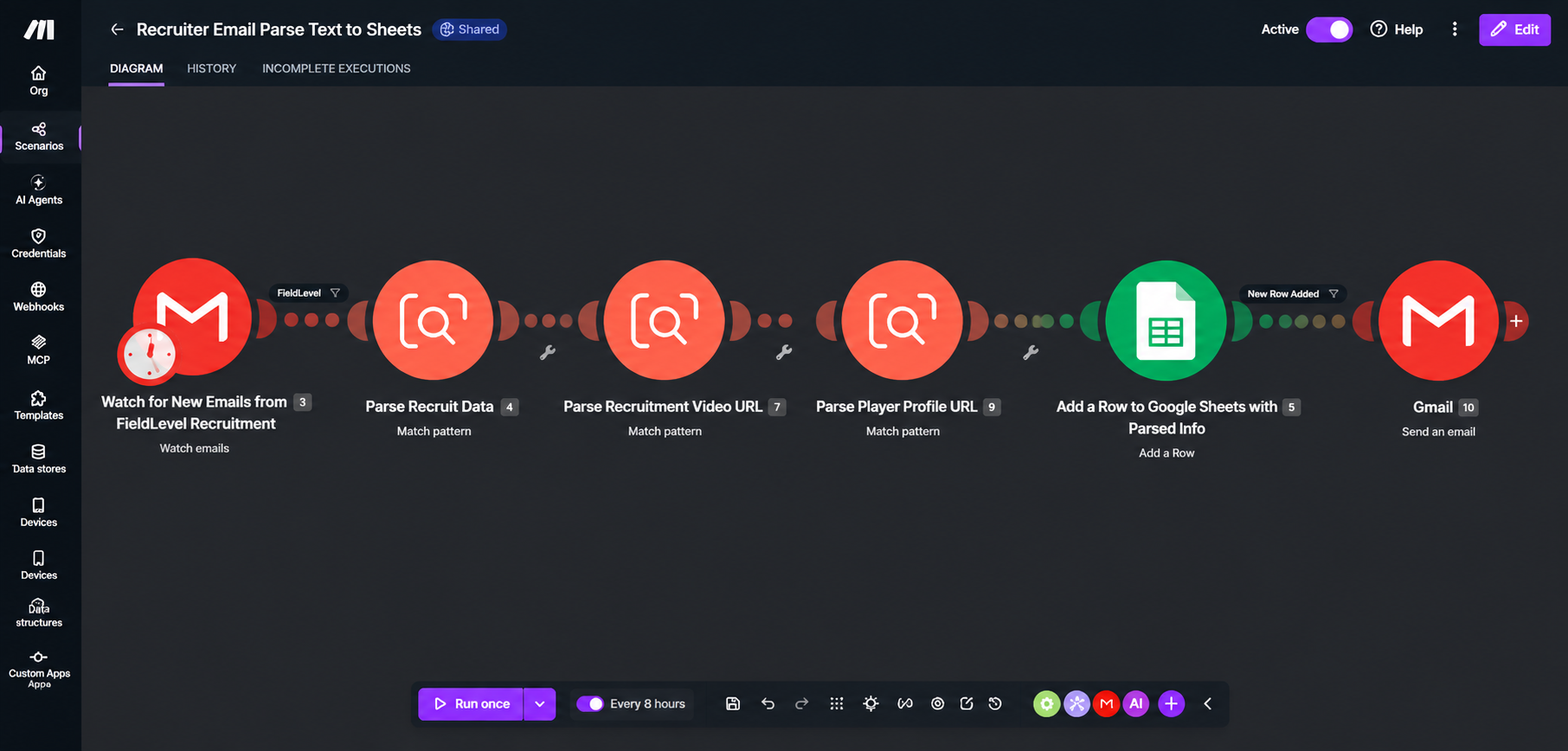Screen dimensions: 1568x751
Task: Click the Send an email label
Action: (1438, 432)
